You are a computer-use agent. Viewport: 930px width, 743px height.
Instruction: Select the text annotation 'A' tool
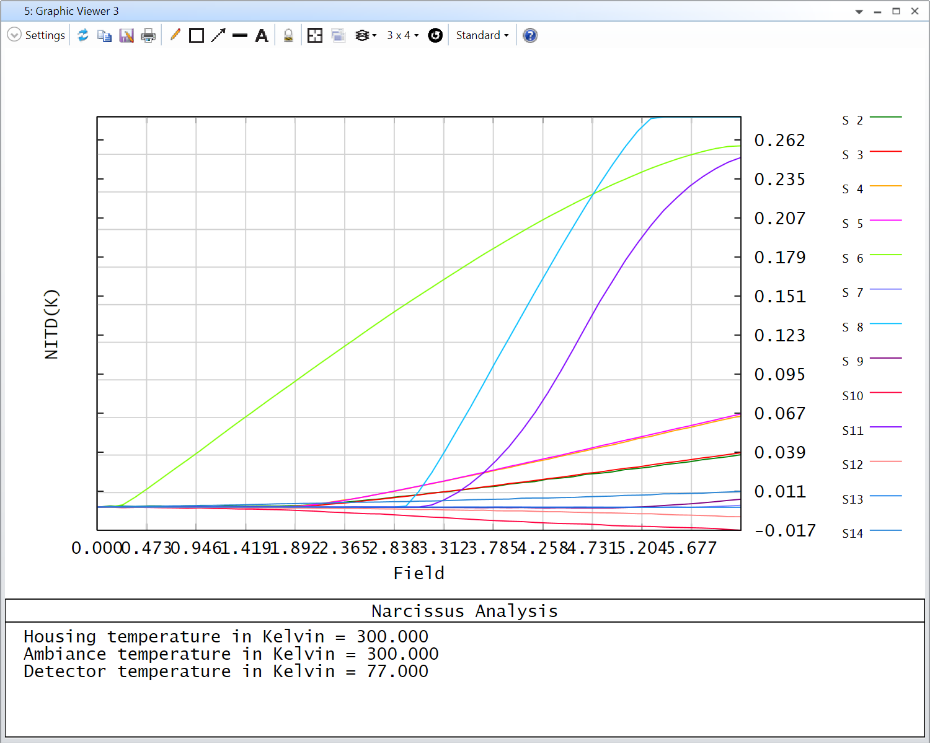pyautogui.click(x=262, y=35)
